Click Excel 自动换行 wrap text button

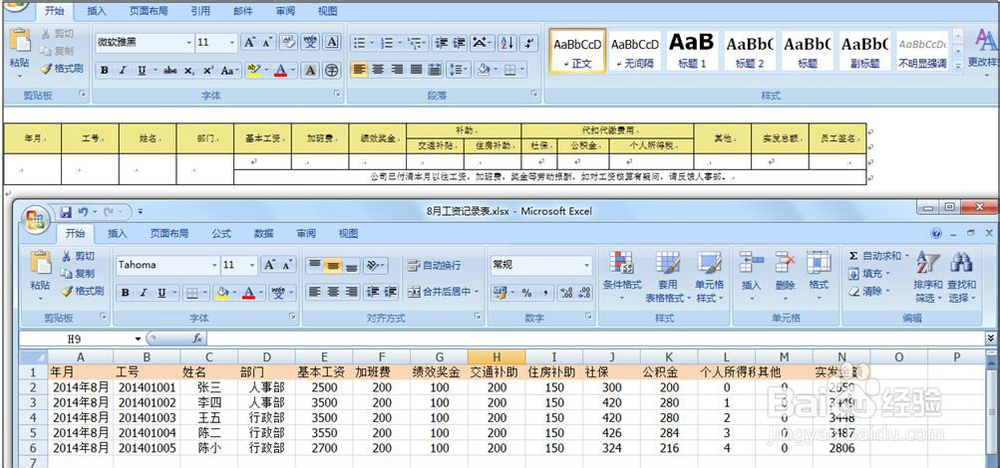point(434,265)
